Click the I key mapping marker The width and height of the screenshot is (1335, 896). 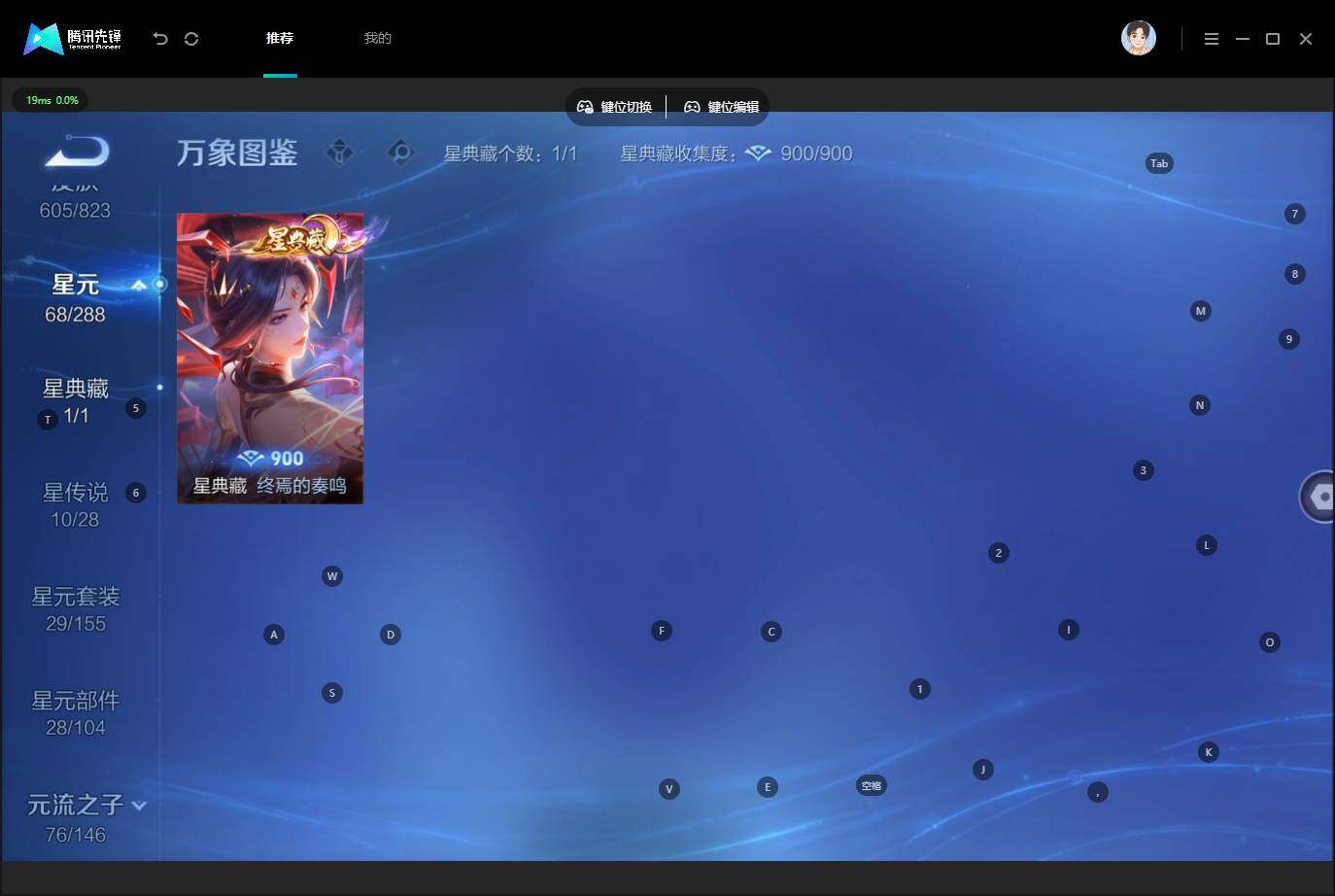1069,630
